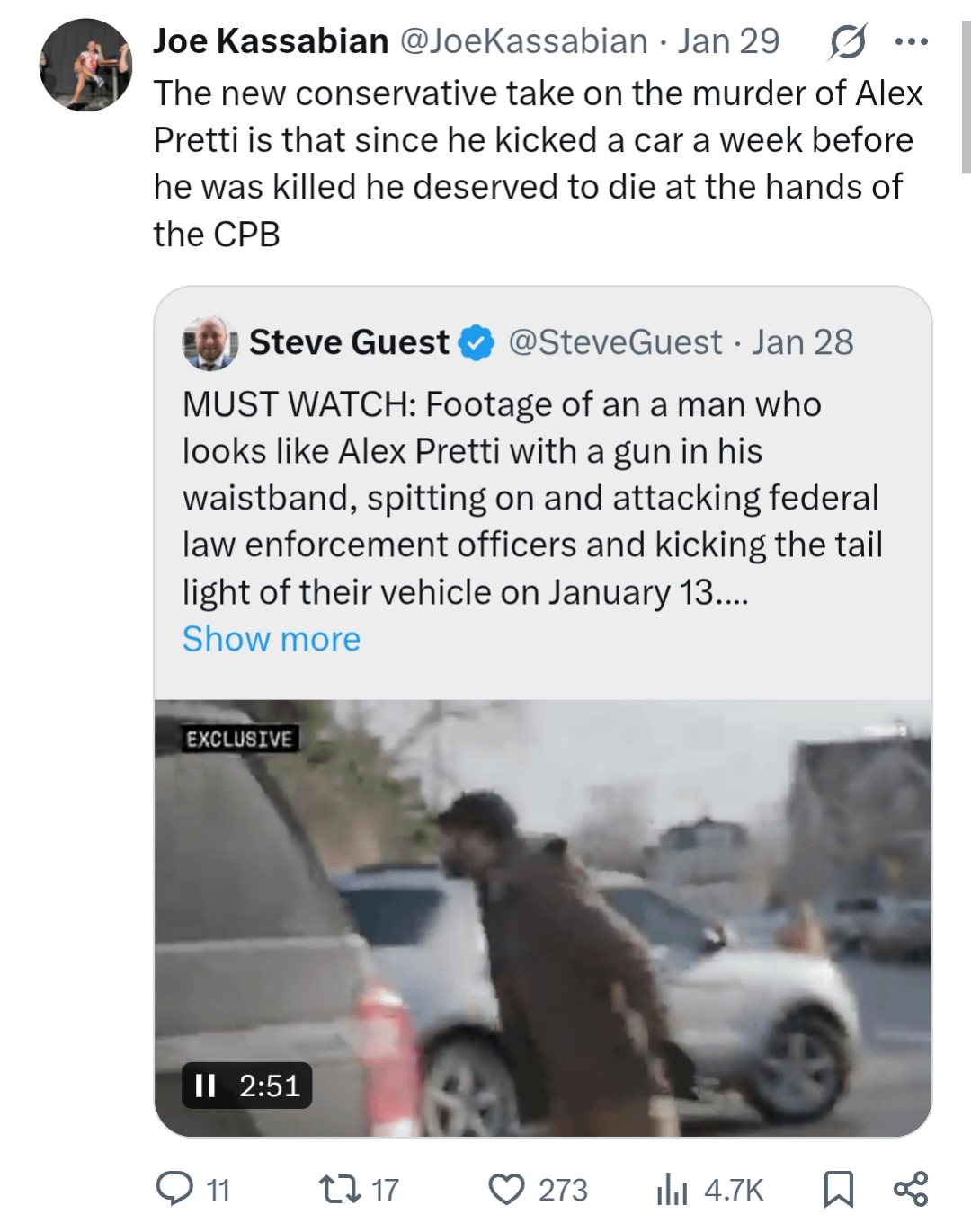Like the post with the heart icon
Image resolution: width=971 pixels, height=1232 pixels.
click(506, 1189)
